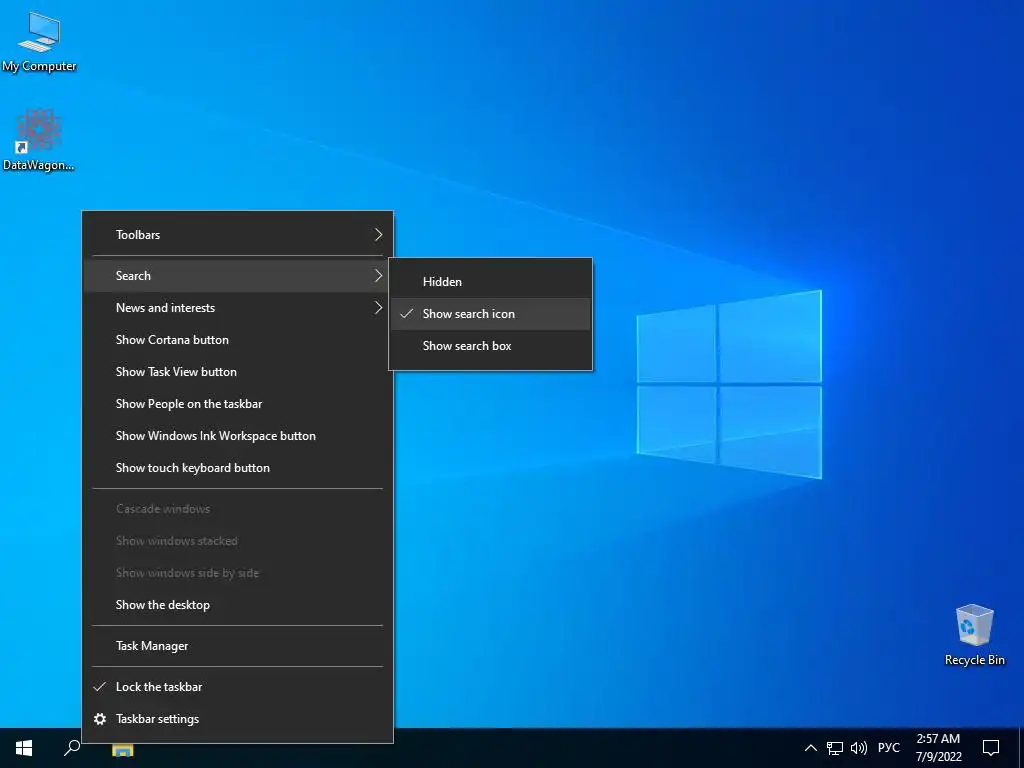Select the DataWagon desktop shortcut

[x=39, y=140]
